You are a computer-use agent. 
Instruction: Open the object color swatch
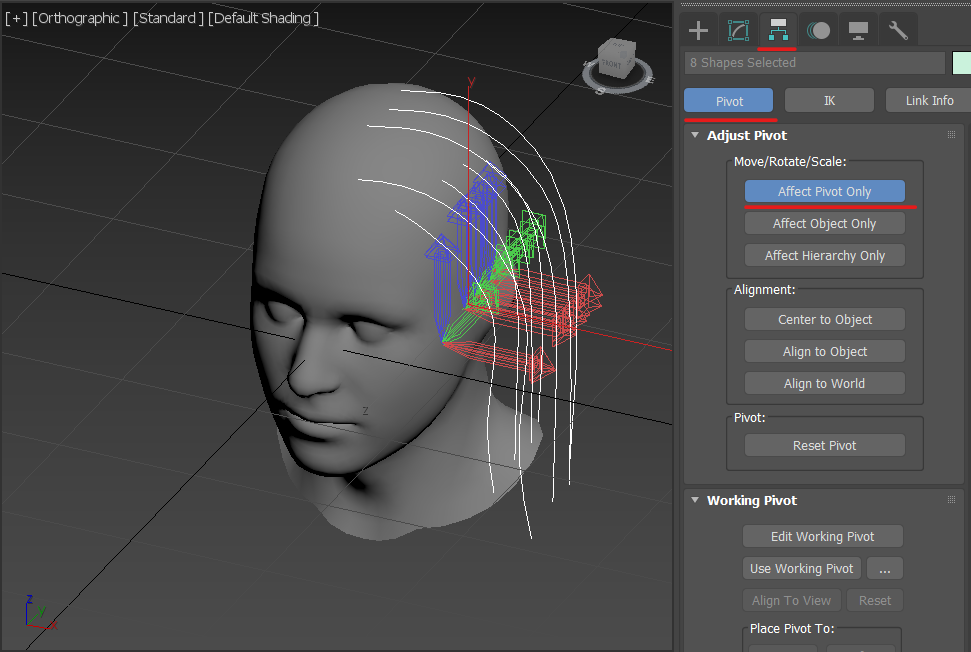tap(962, 62)
